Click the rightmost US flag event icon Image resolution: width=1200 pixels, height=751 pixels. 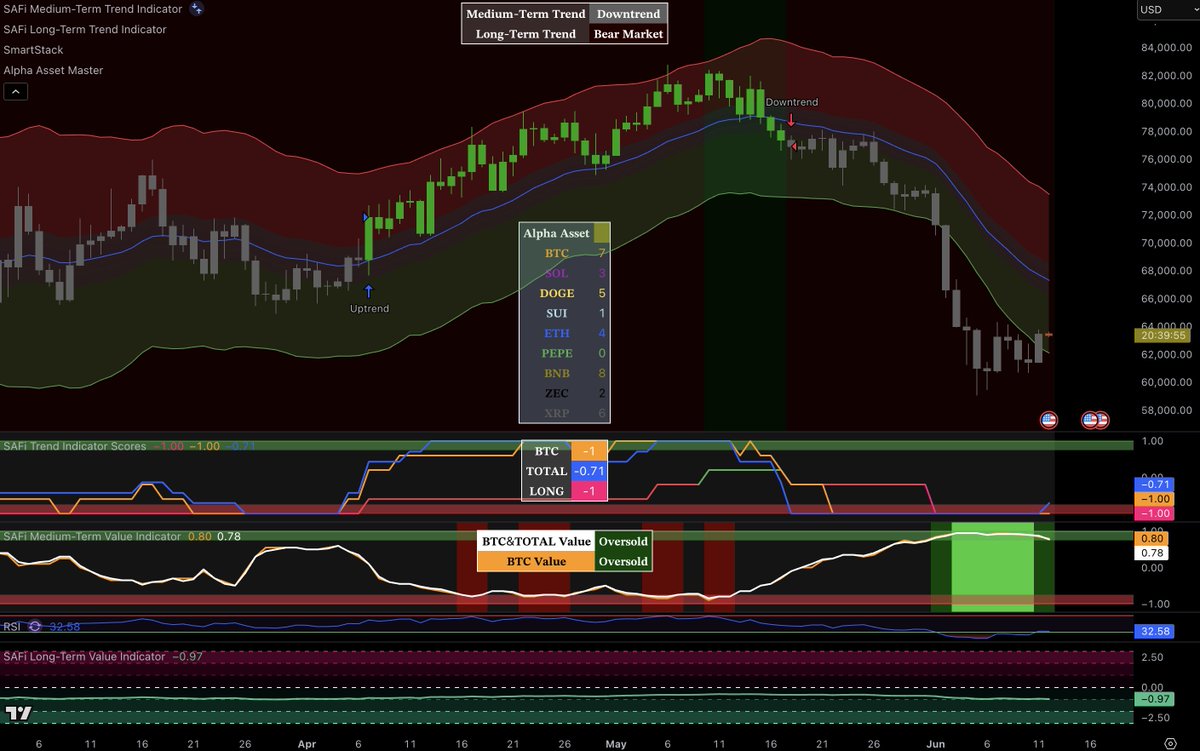coord(1102,420)
